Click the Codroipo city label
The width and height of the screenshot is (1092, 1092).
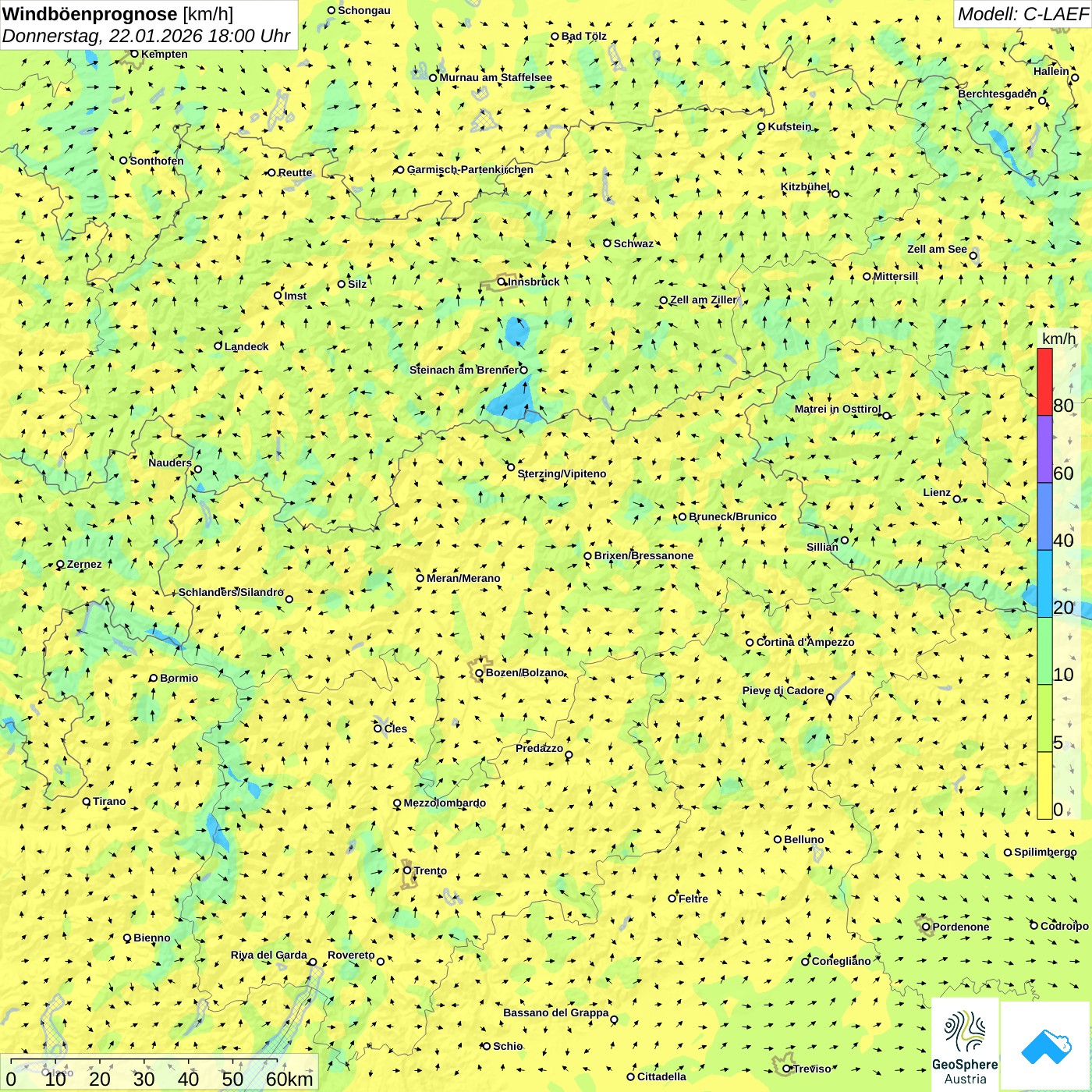1064,926
